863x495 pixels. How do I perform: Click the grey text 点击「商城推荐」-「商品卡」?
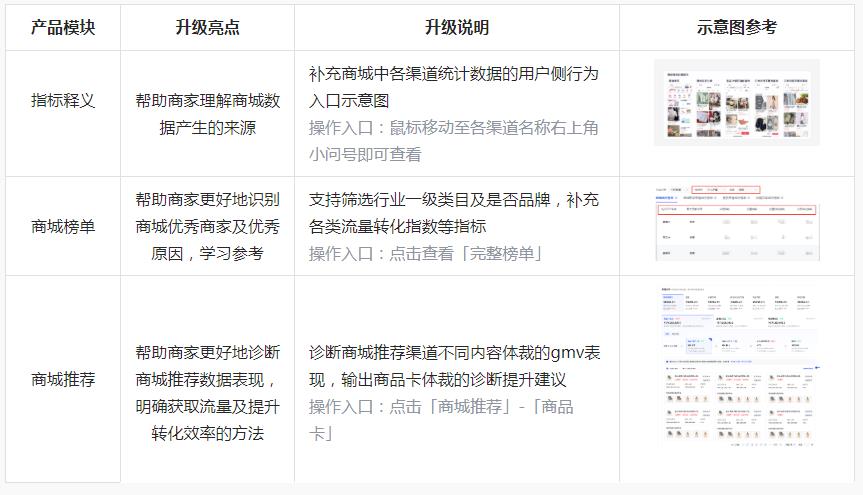point(441,420)
